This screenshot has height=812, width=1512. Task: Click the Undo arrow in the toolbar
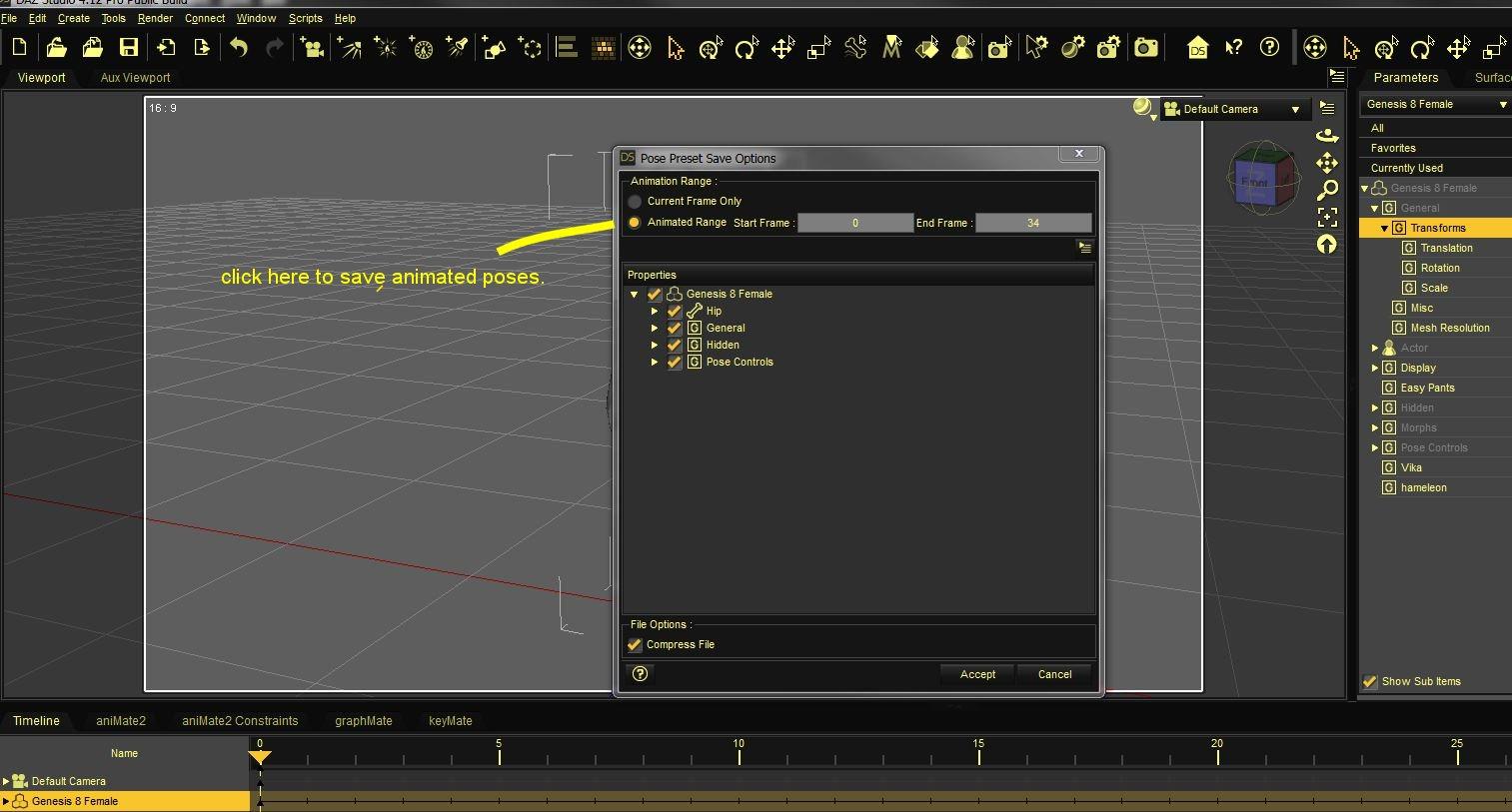coord(239,47)
